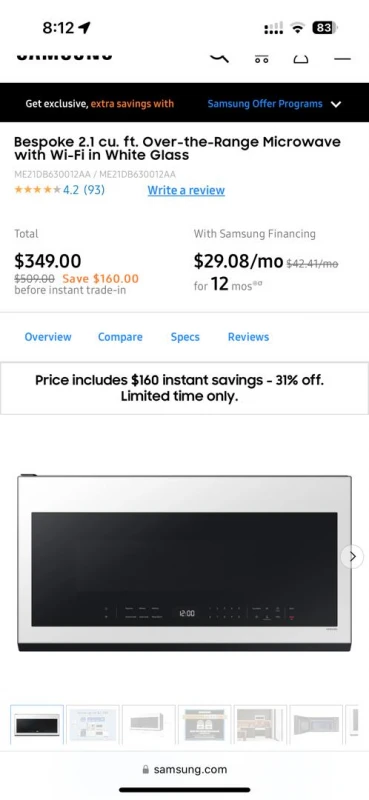The height and width of the screenshot is (800, 369).
Task: Open the account profile icon
Action: pyautogui.click(x=301, y=59)
